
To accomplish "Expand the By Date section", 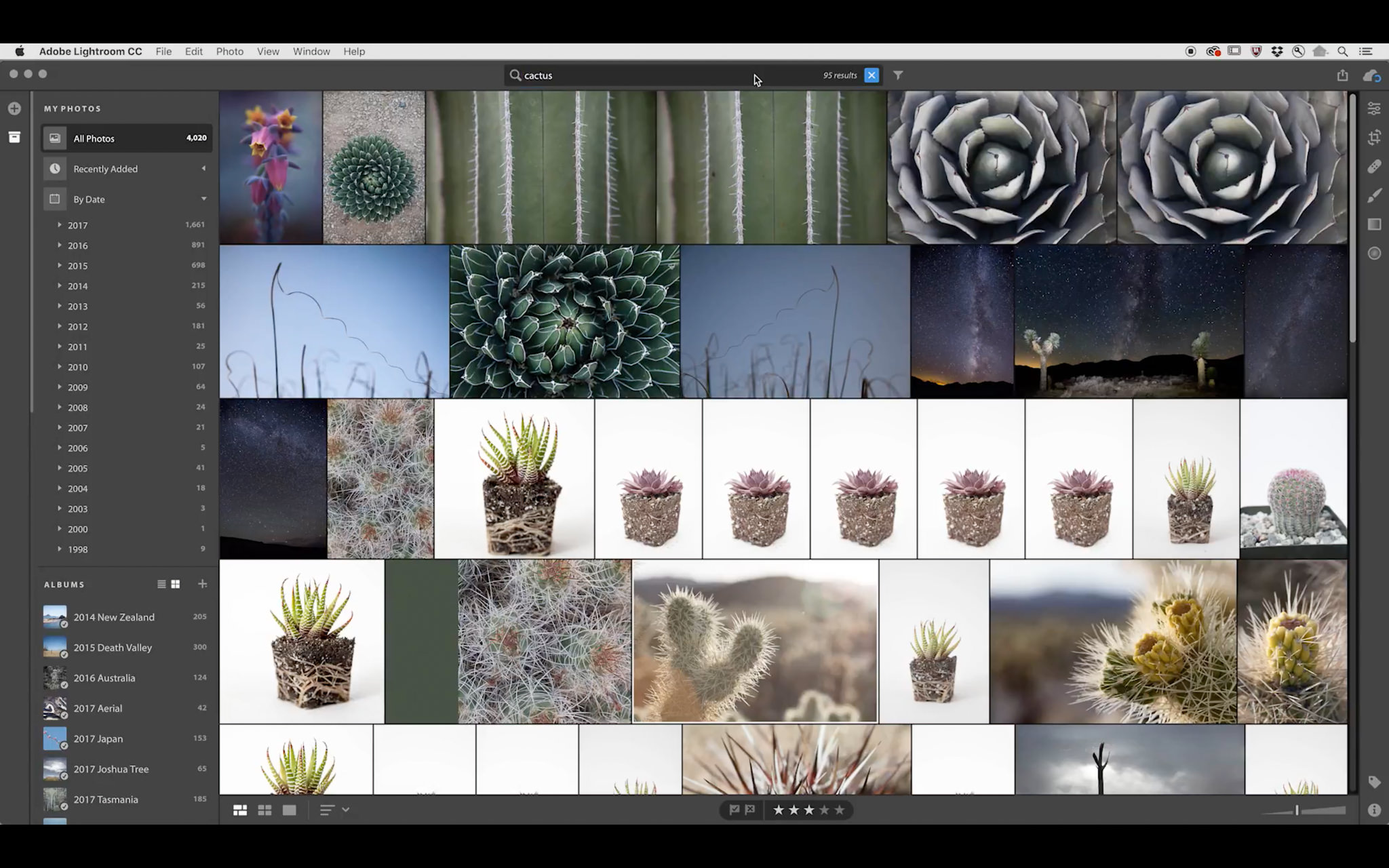I will [x=205, y=199].
